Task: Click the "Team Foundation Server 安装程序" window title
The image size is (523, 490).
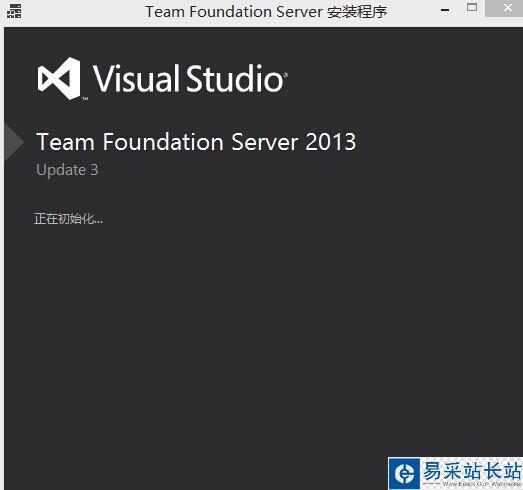Action: pyautogui.click(x=266, y=12)
